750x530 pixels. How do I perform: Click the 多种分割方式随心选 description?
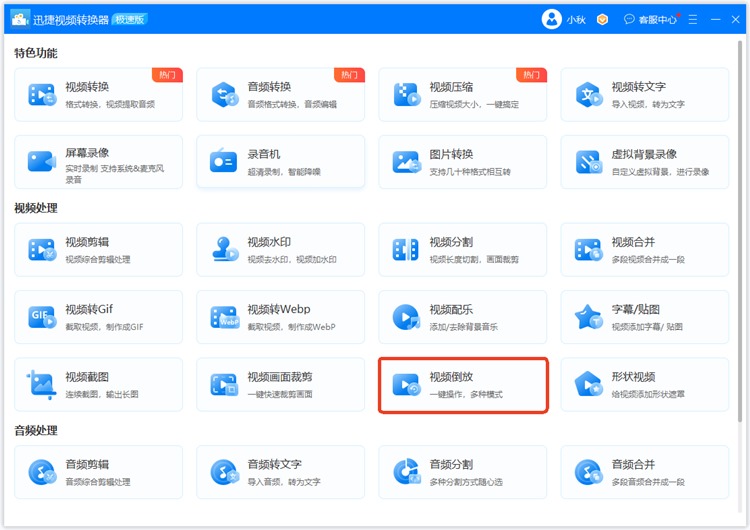click(x=466, y=482)
